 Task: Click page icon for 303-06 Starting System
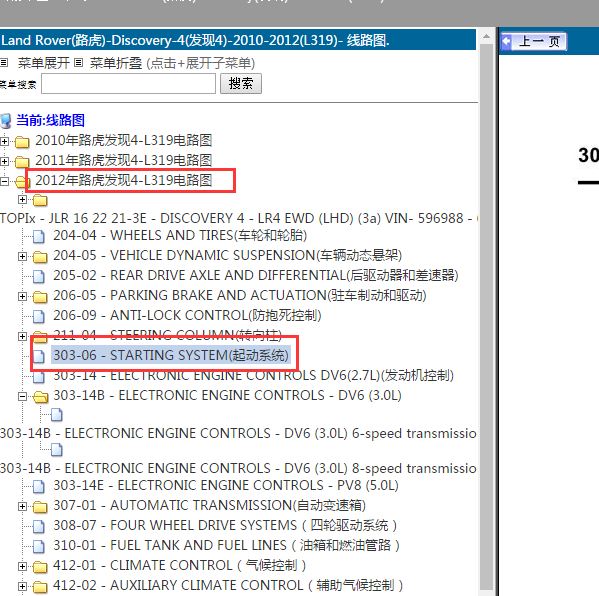coord(39,356)
